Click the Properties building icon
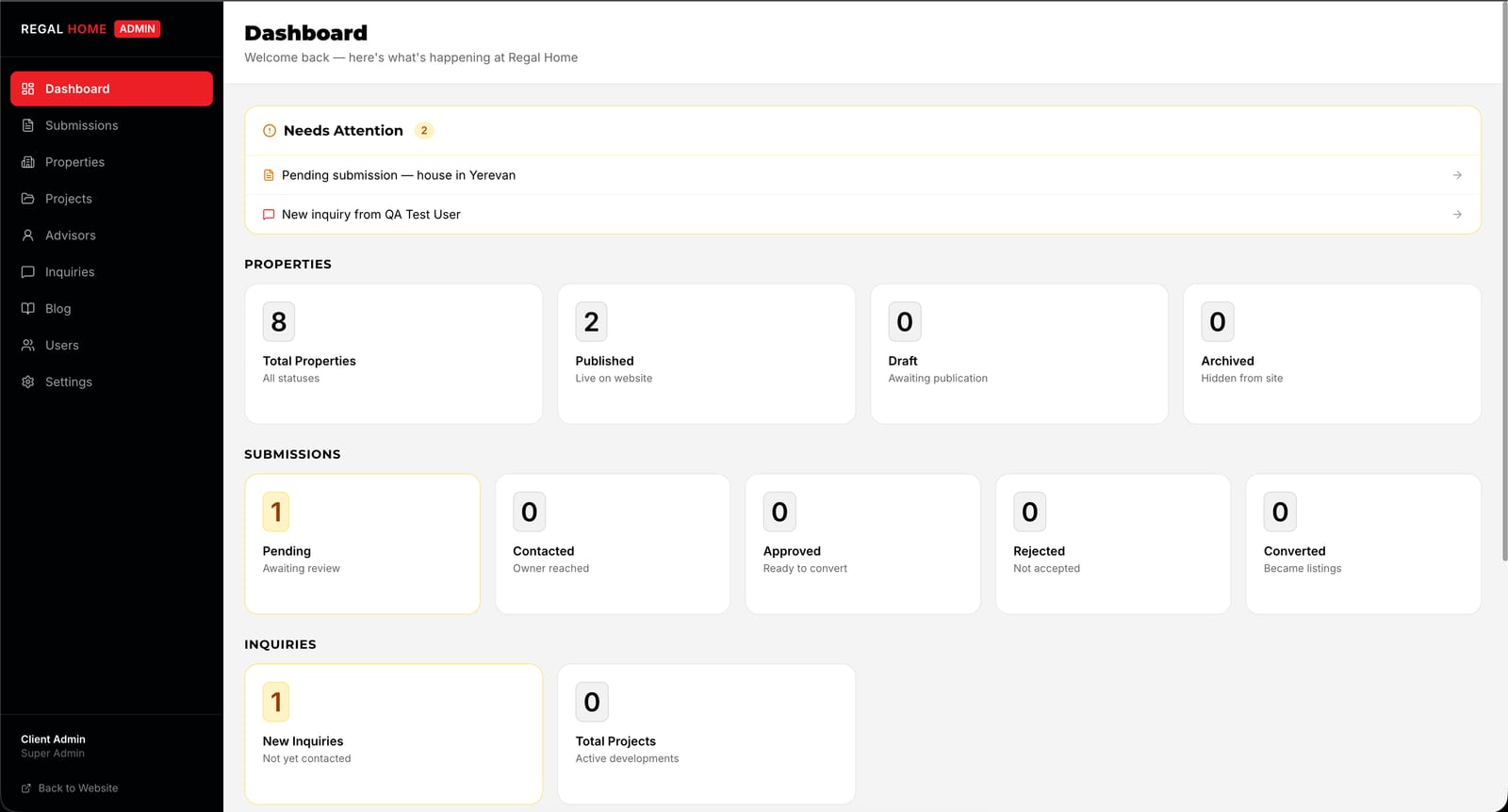The width and height of the screenshot is (1508, 812). click(x=27, y=162)
